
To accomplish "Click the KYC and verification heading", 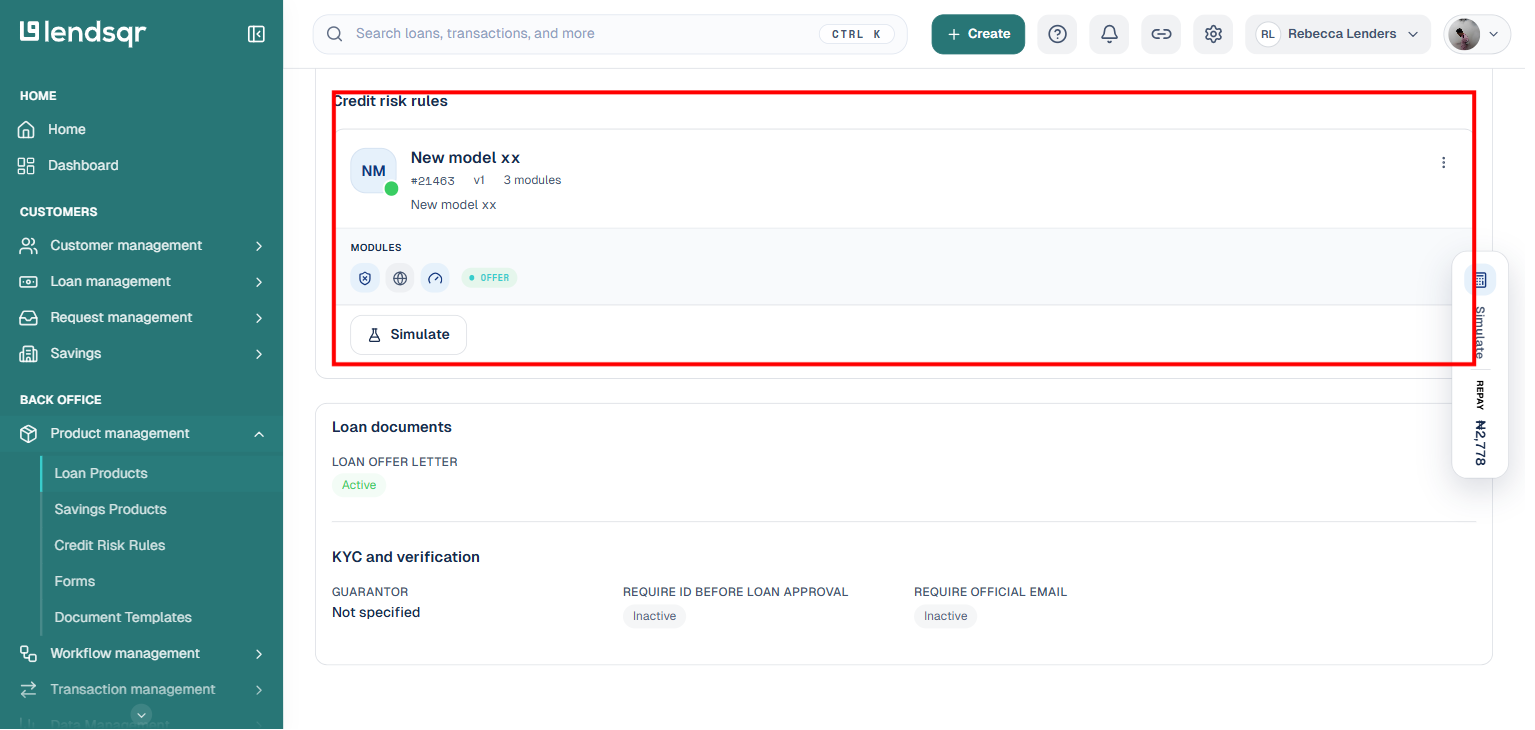I will point(406,557).
